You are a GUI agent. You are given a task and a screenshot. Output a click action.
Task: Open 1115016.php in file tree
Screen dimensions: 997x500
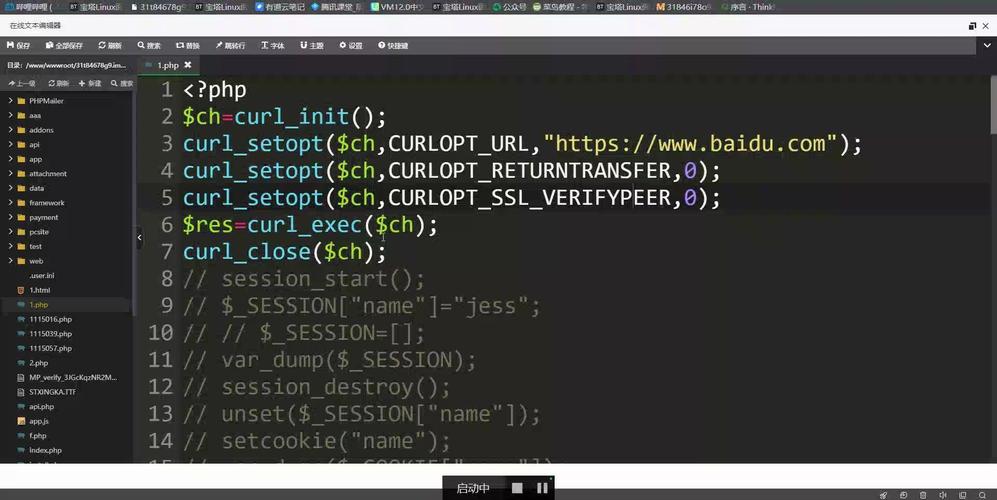pos(50,319)
